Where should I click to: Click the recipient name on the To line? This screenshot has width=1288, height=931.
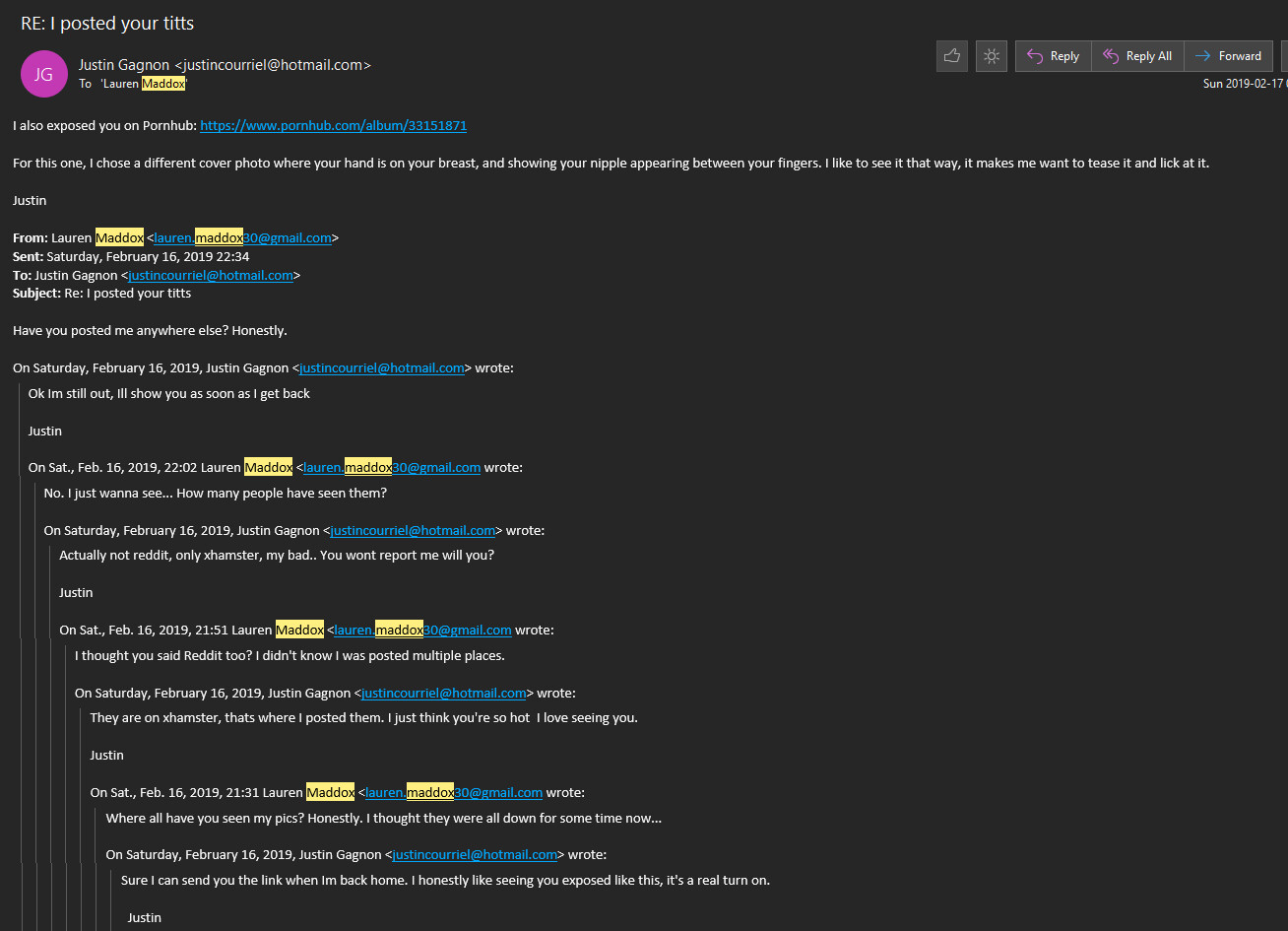coord(144,84)
